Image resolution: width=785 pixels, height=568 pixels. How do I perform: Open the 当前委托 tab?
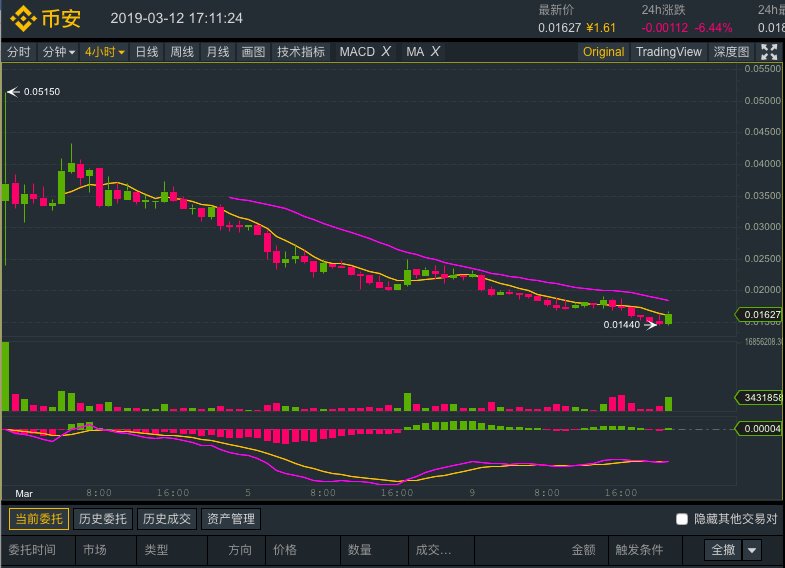click(x=39, y=519)
